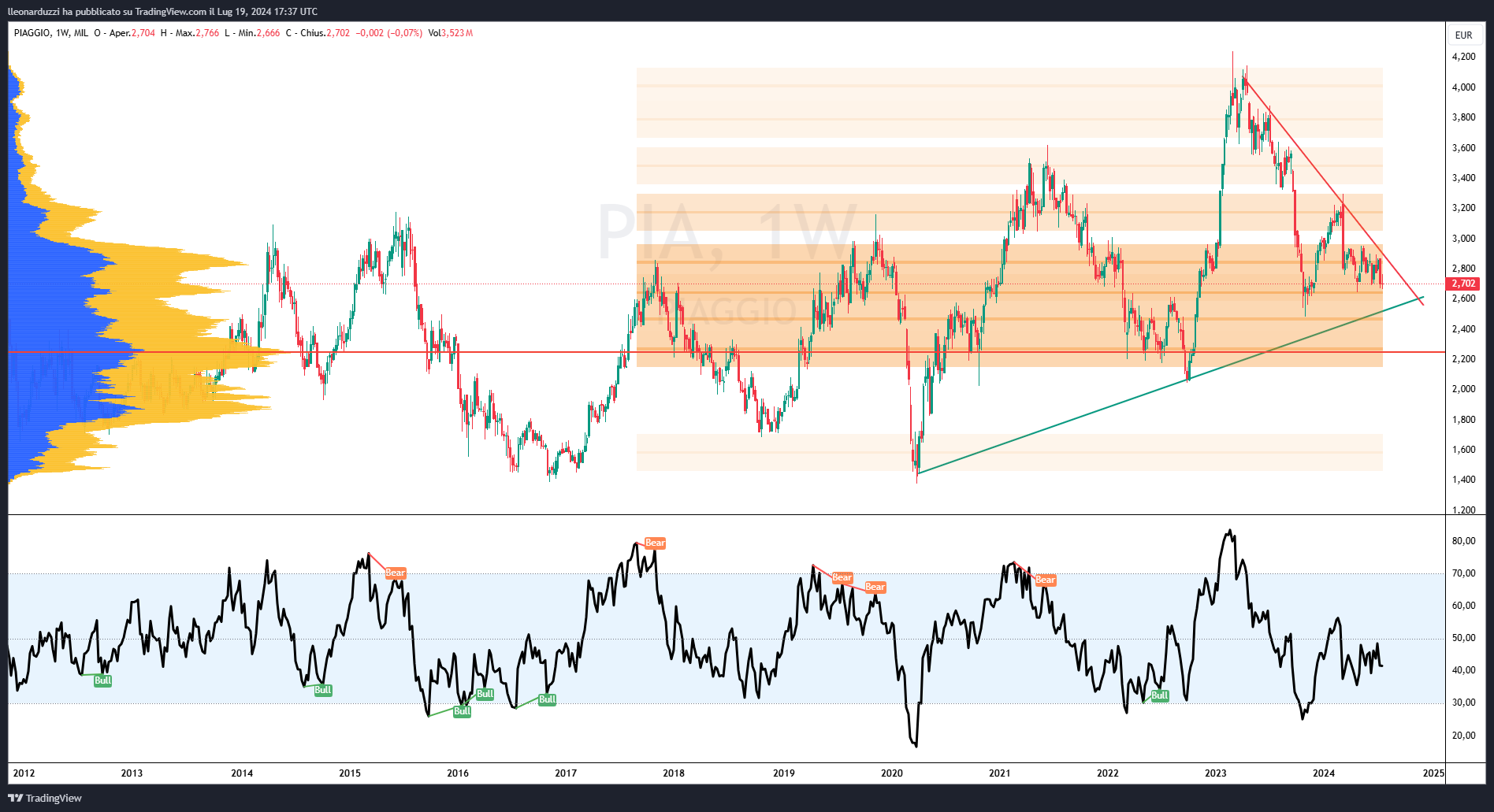Click the 2012 year label on time axis
The image size is (1494, 812).
tap(24, 773)
